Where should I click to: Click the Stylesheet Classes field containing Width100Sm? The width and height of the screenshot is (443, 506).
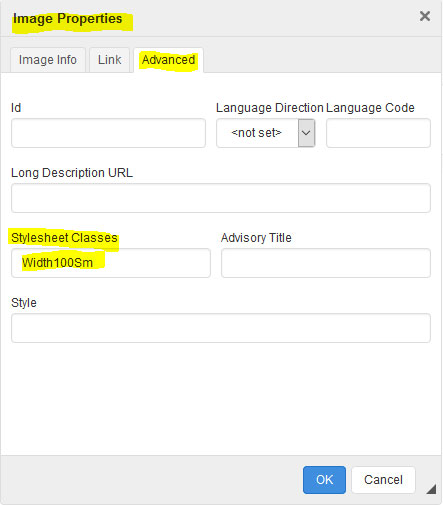click(111, 263)
